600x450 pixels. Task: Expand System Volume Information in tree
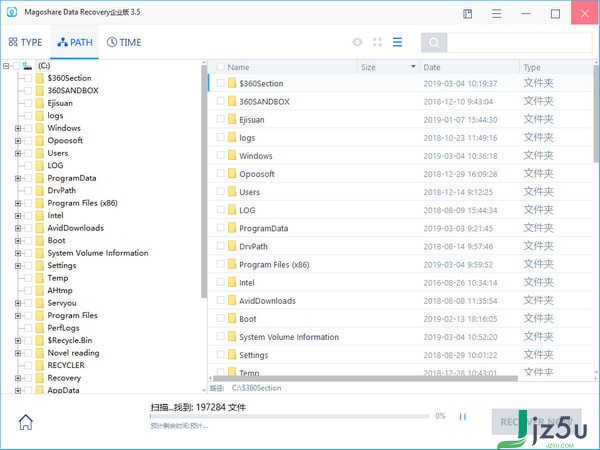(x=18, y=253)
